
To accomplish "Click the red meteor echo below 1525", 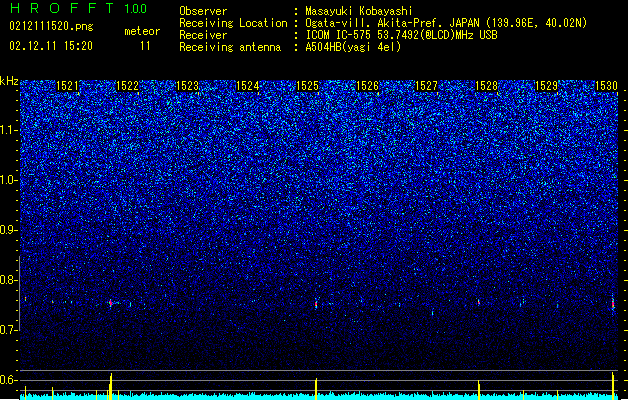I will click(316, 305).
